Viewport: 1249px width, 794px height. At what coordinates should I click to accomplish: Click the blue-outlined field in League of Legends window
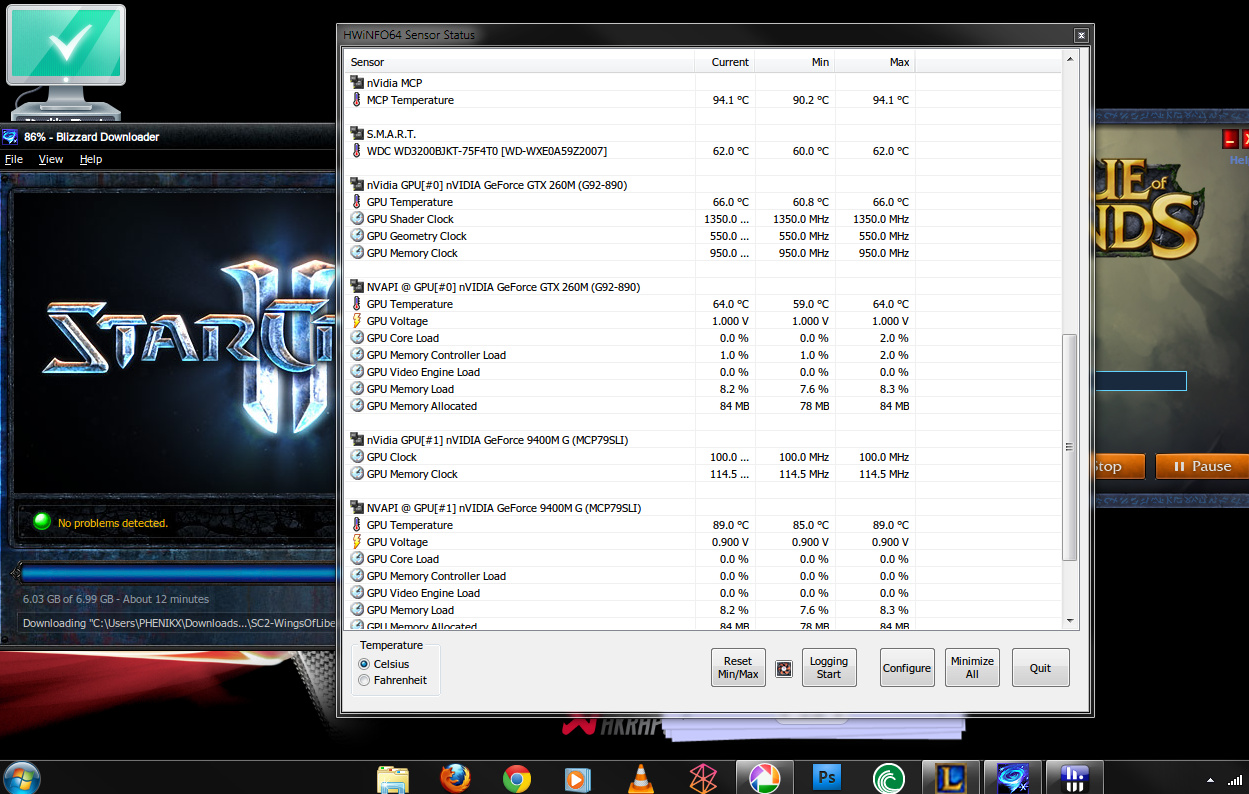1140,381
